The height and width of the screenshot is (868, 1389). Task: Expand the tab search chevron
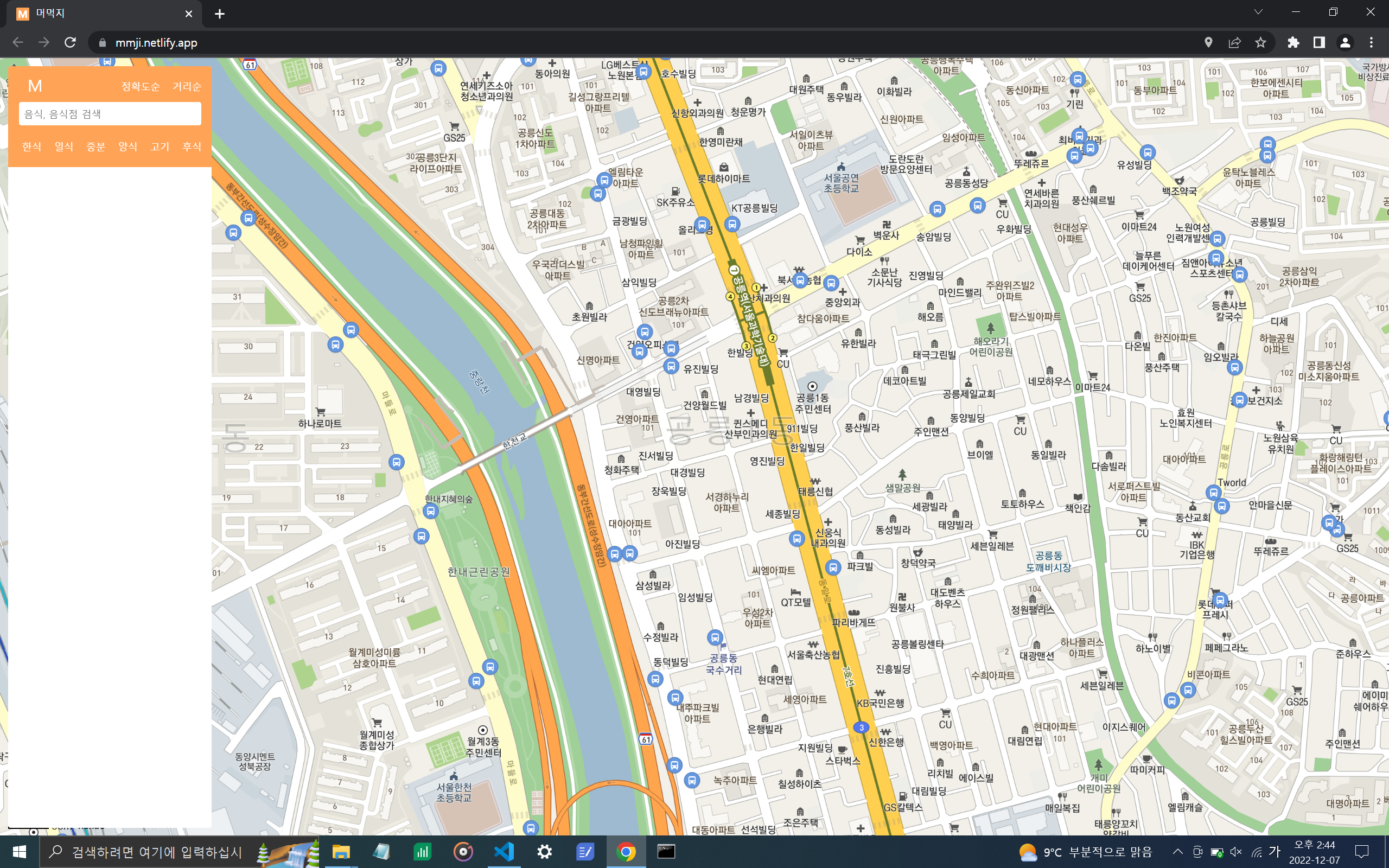pos(1258,12)
